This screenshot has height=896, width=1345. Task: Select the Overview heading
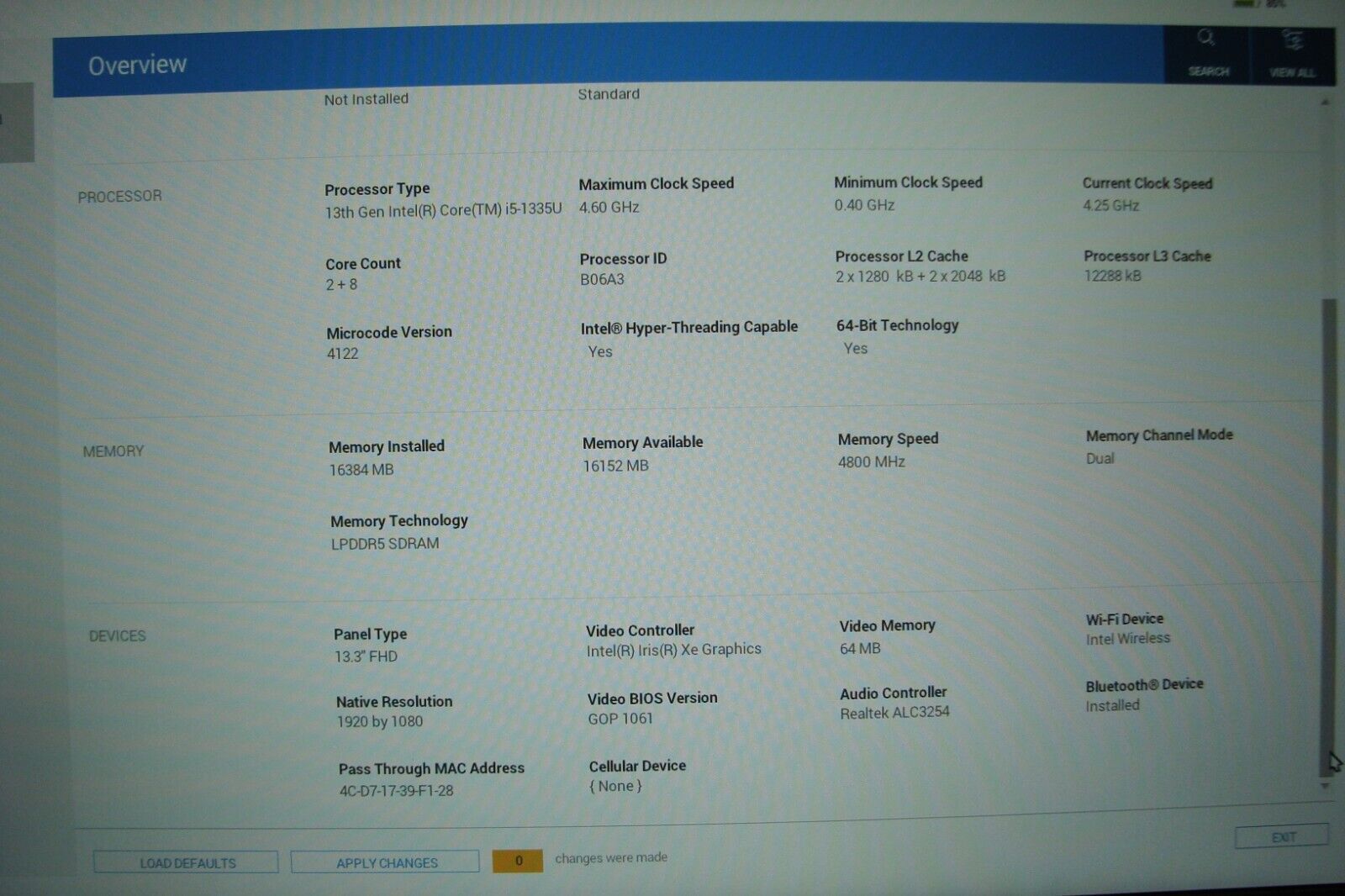(137, 65)
